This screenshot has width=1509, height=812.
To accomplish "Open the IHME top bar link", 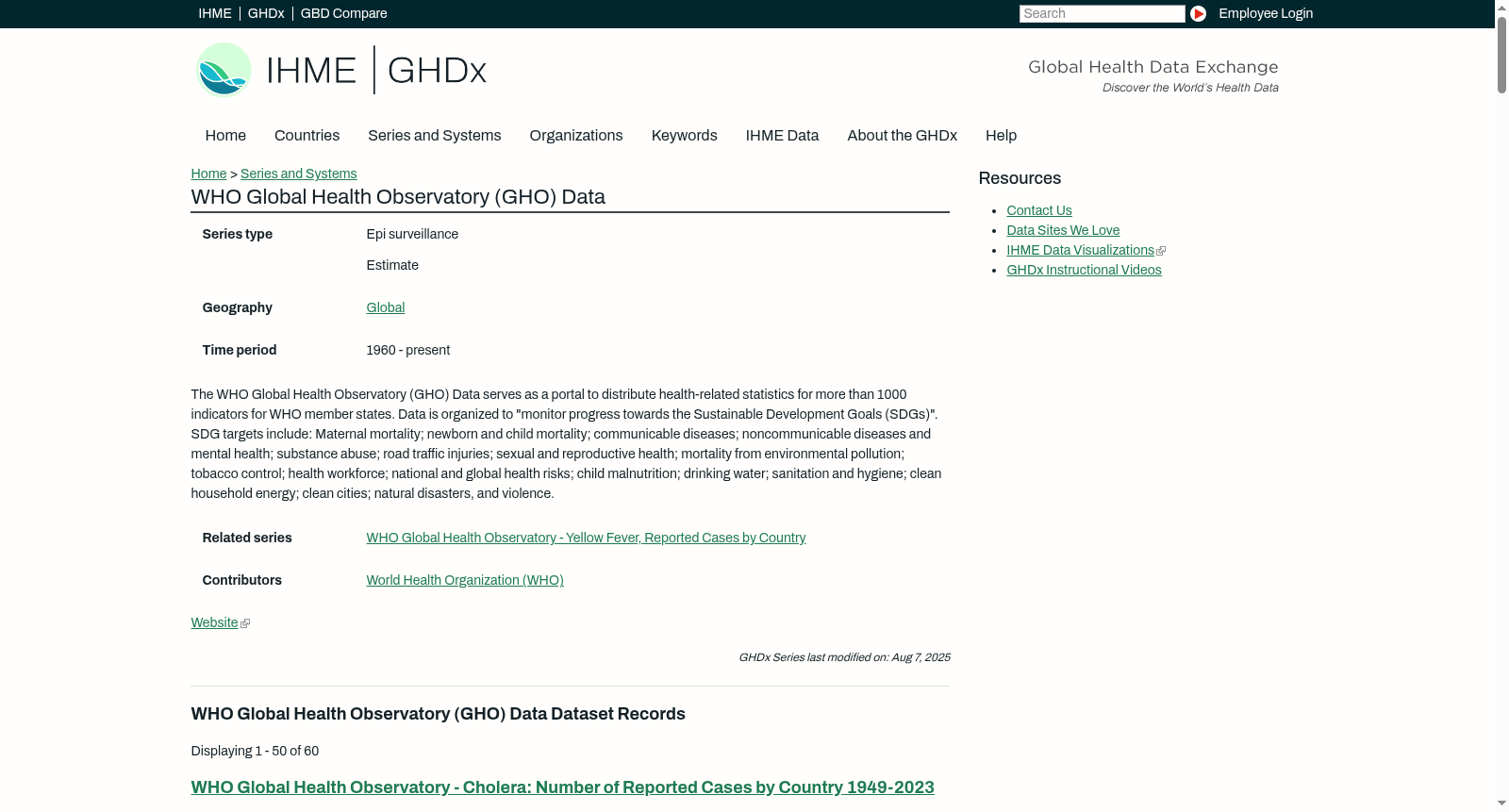I will (215, 13).
